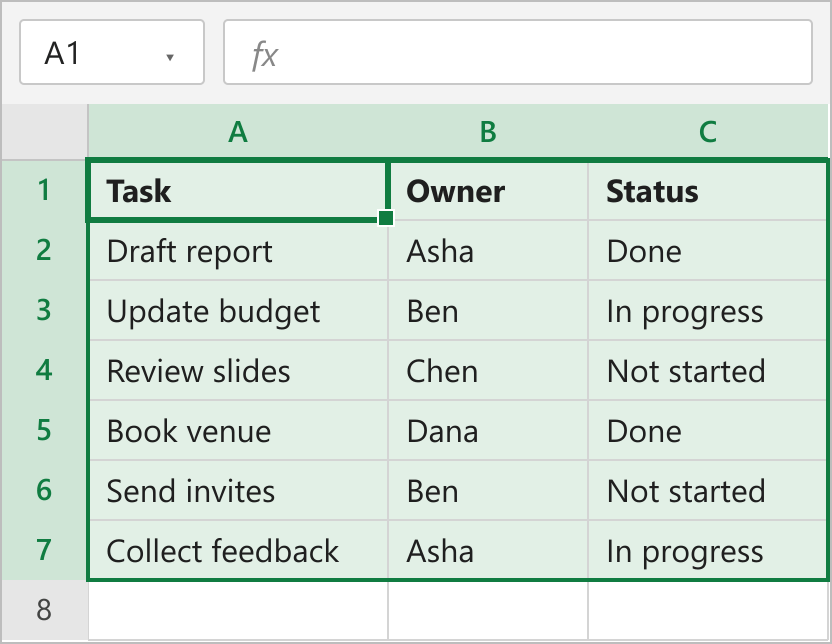This screenshot has width=832, height=644.
Task: Select the Send invites cell
Action: click(238, 490)
